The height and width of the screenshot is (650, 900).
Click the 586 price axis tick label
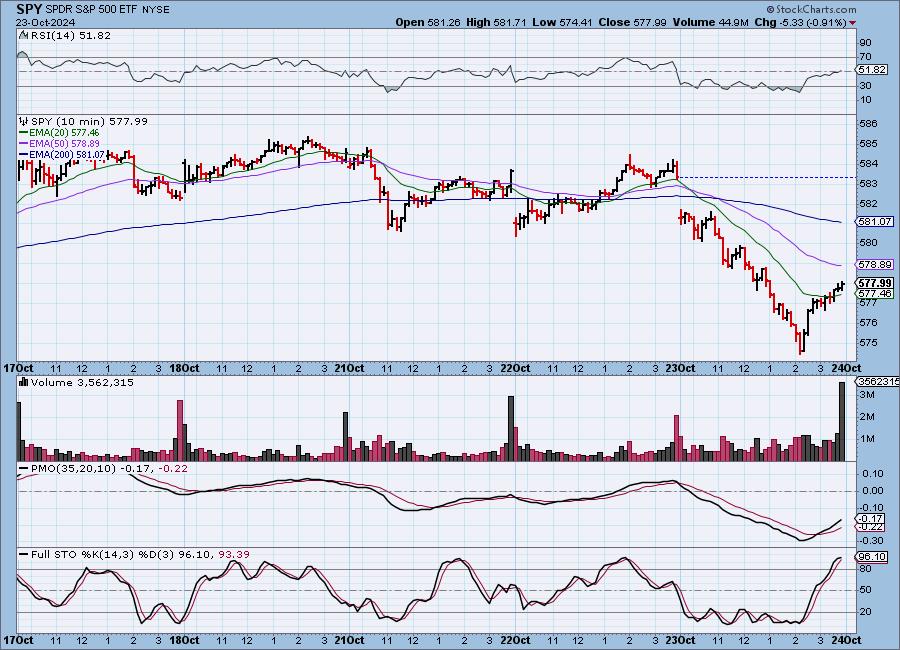868,123
